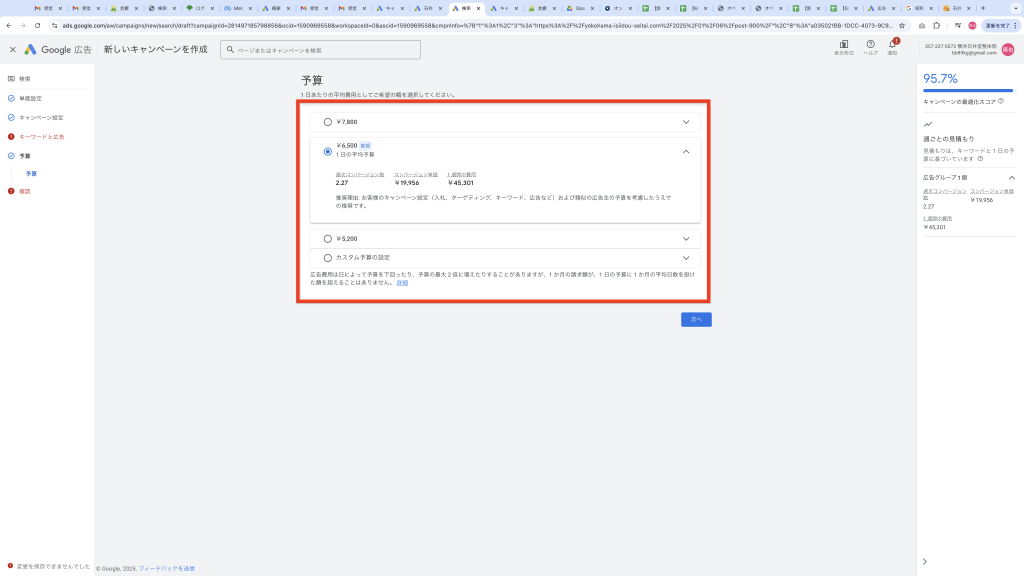This screenshot has height=576, width=1024.
Task: Click the page or campaign search field
Action: pos(320,50)
